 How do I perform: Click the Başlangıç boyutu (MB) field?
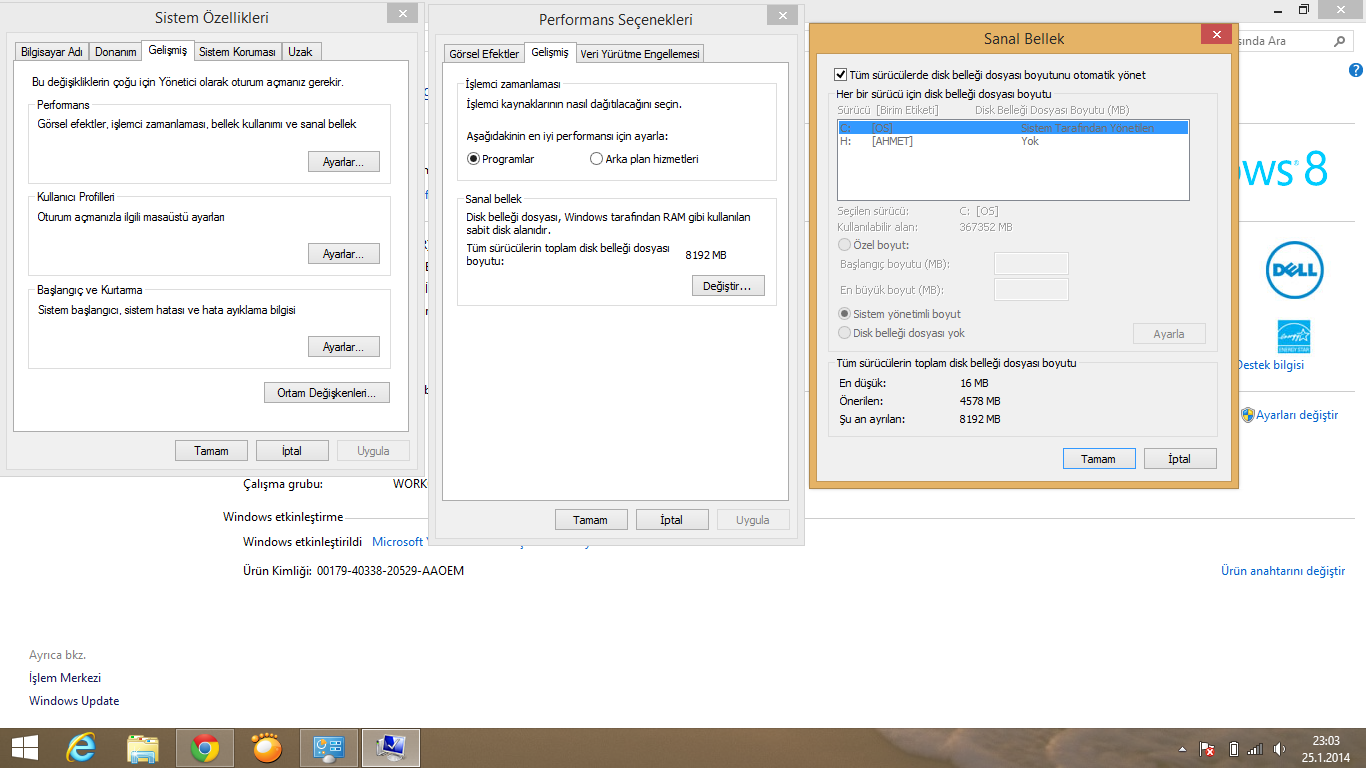(x=1031, y=264)
